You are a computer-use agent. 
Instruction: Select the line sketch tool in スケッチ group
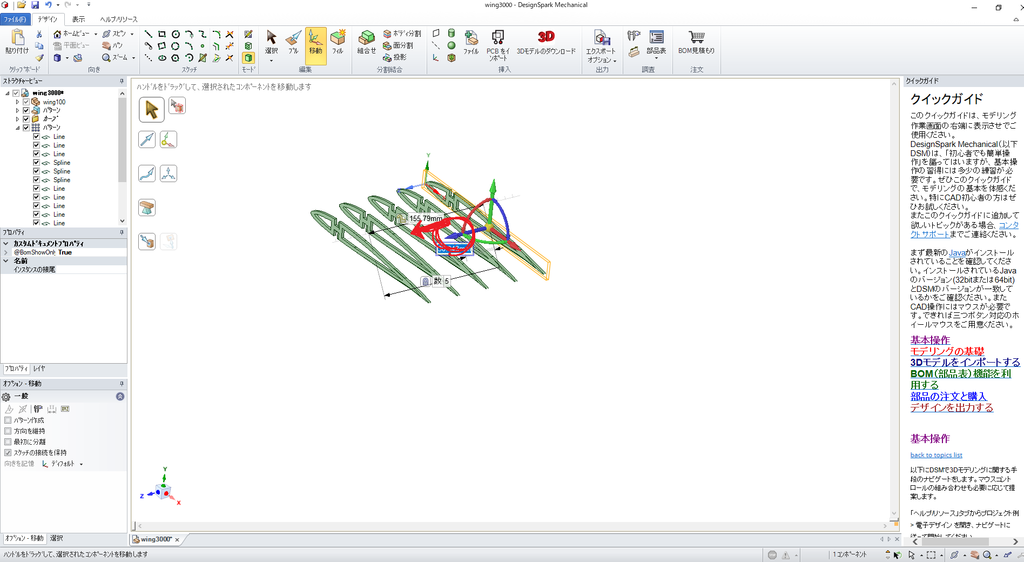[149, 34]
